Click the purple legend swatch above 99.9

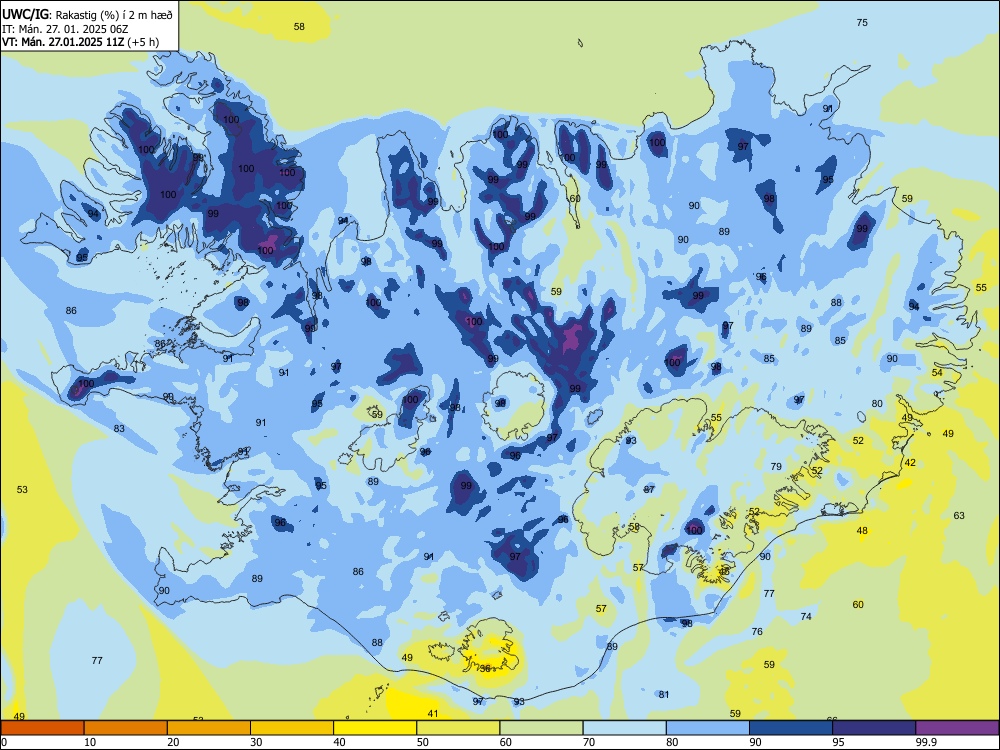tap(957, 728)
